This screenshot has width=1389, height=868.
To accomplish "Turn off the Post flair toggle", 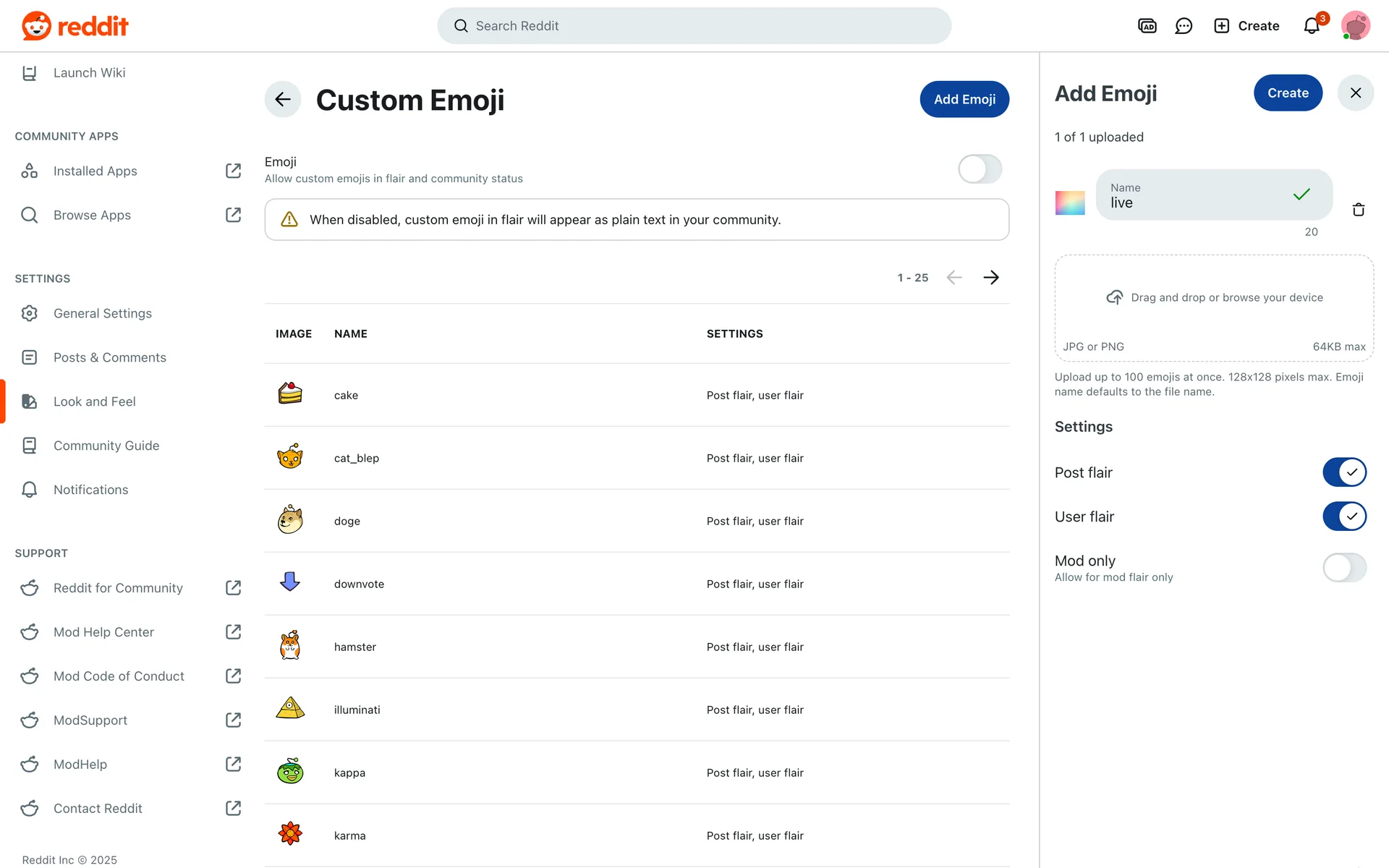I will point(1344,472).
